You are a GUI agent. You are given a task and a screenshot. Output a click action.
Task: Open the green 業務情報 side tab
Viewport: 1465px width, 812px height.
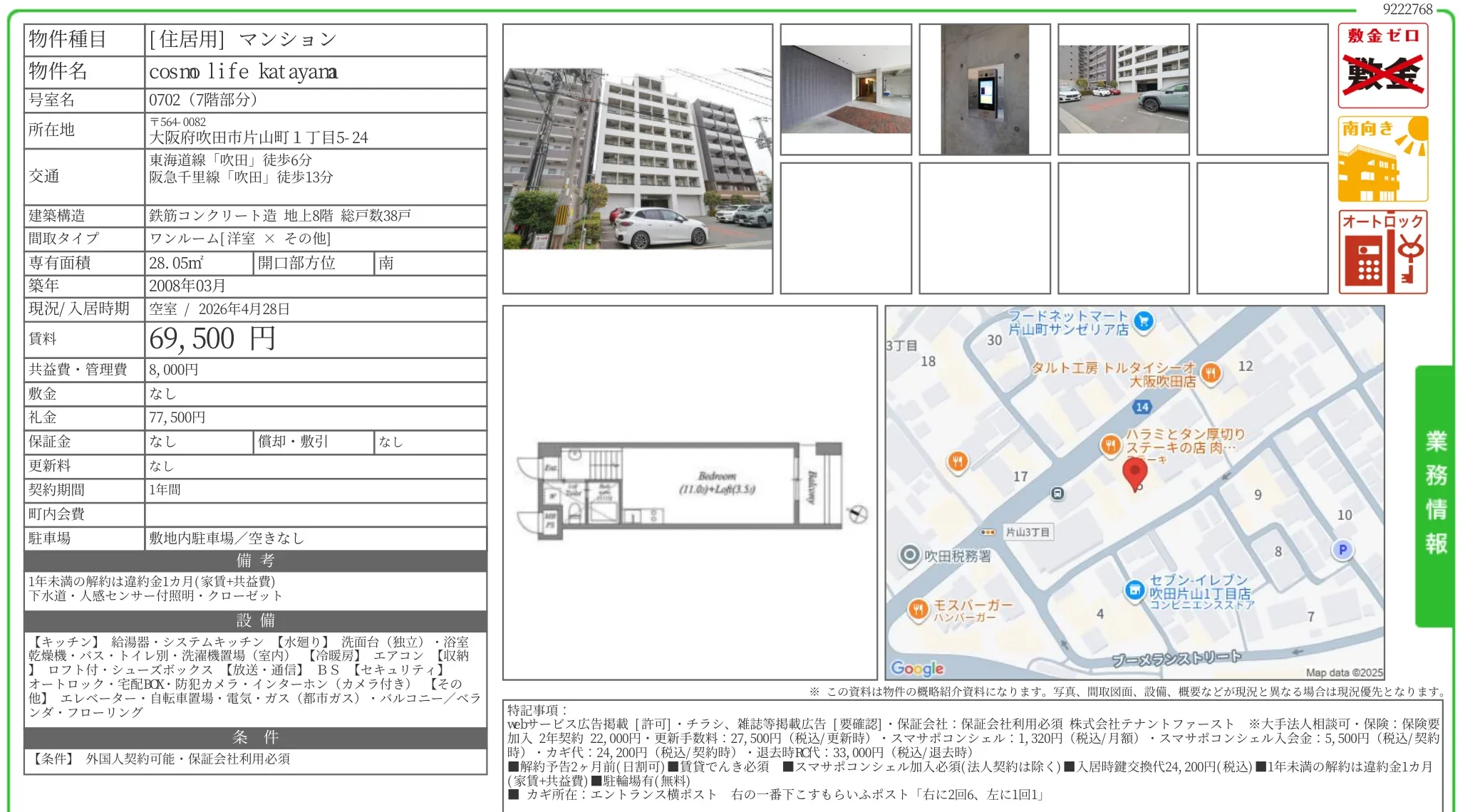[1434, 495]
